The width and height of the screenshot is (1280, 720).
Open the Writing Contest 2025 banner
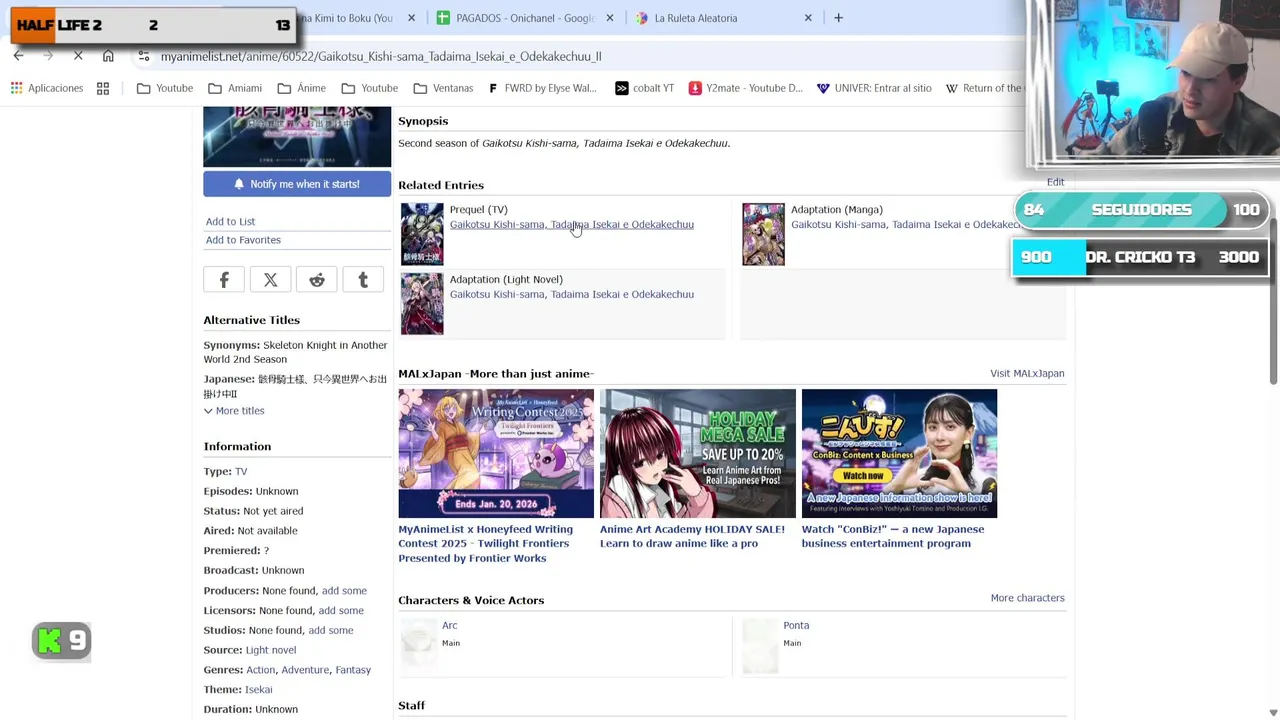point(496,453)
